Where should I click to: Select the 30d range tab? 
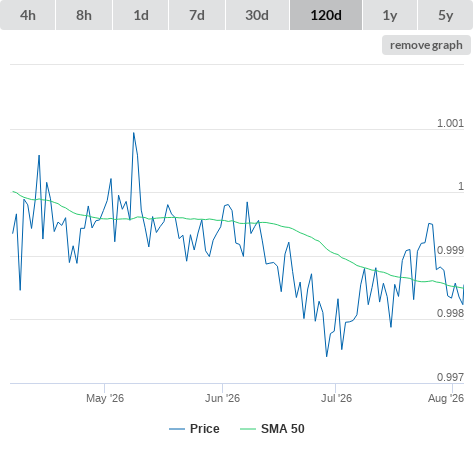pos(257,15)
